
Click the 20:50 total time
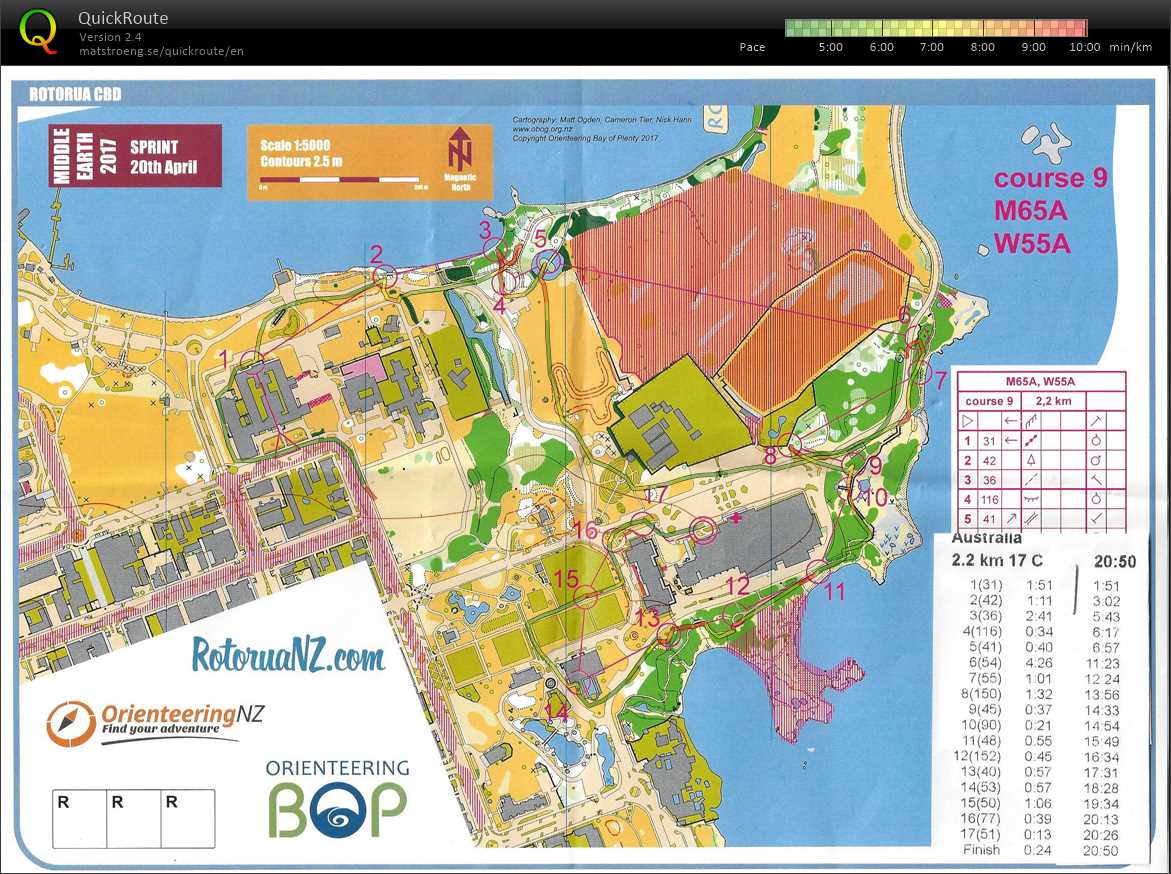click(x=1114, y=562)
